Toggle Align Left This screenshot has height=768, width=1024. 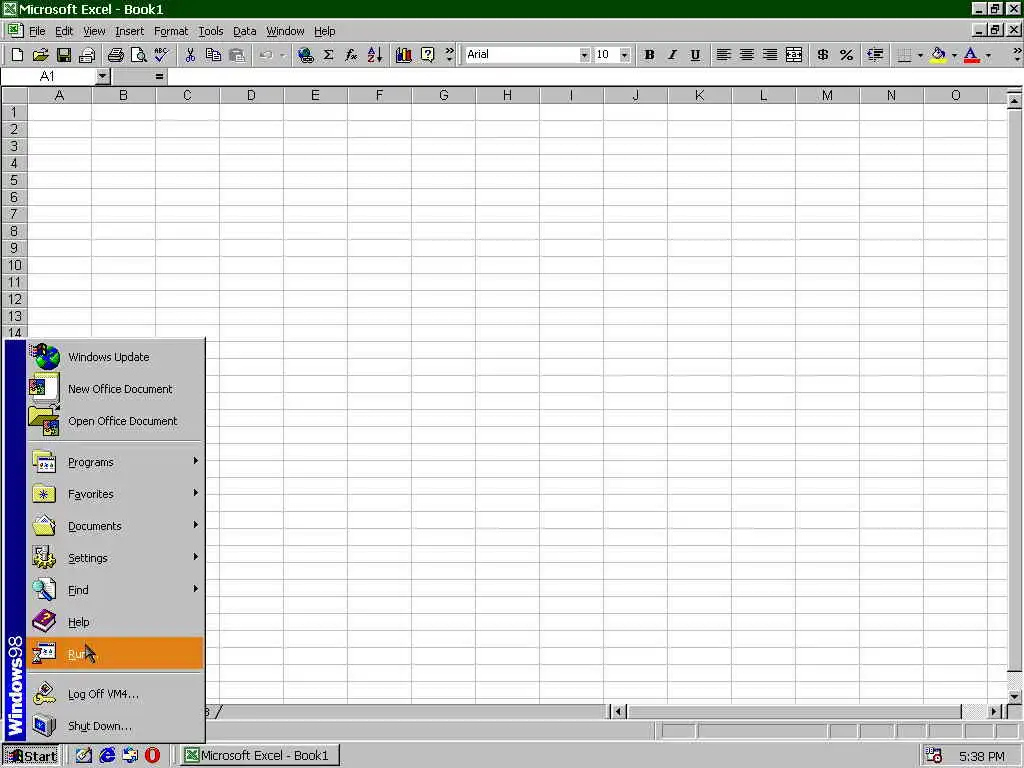click(x=724, y=55)
